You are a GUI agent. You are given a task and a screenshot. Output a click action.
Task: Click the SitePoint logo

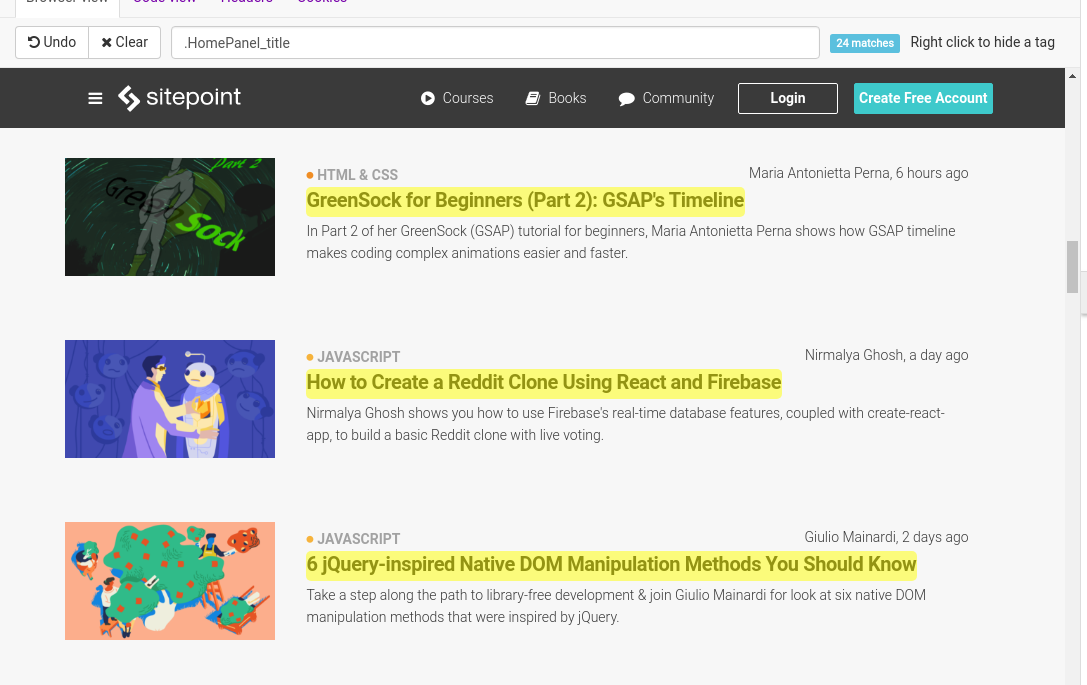(180, 98)
